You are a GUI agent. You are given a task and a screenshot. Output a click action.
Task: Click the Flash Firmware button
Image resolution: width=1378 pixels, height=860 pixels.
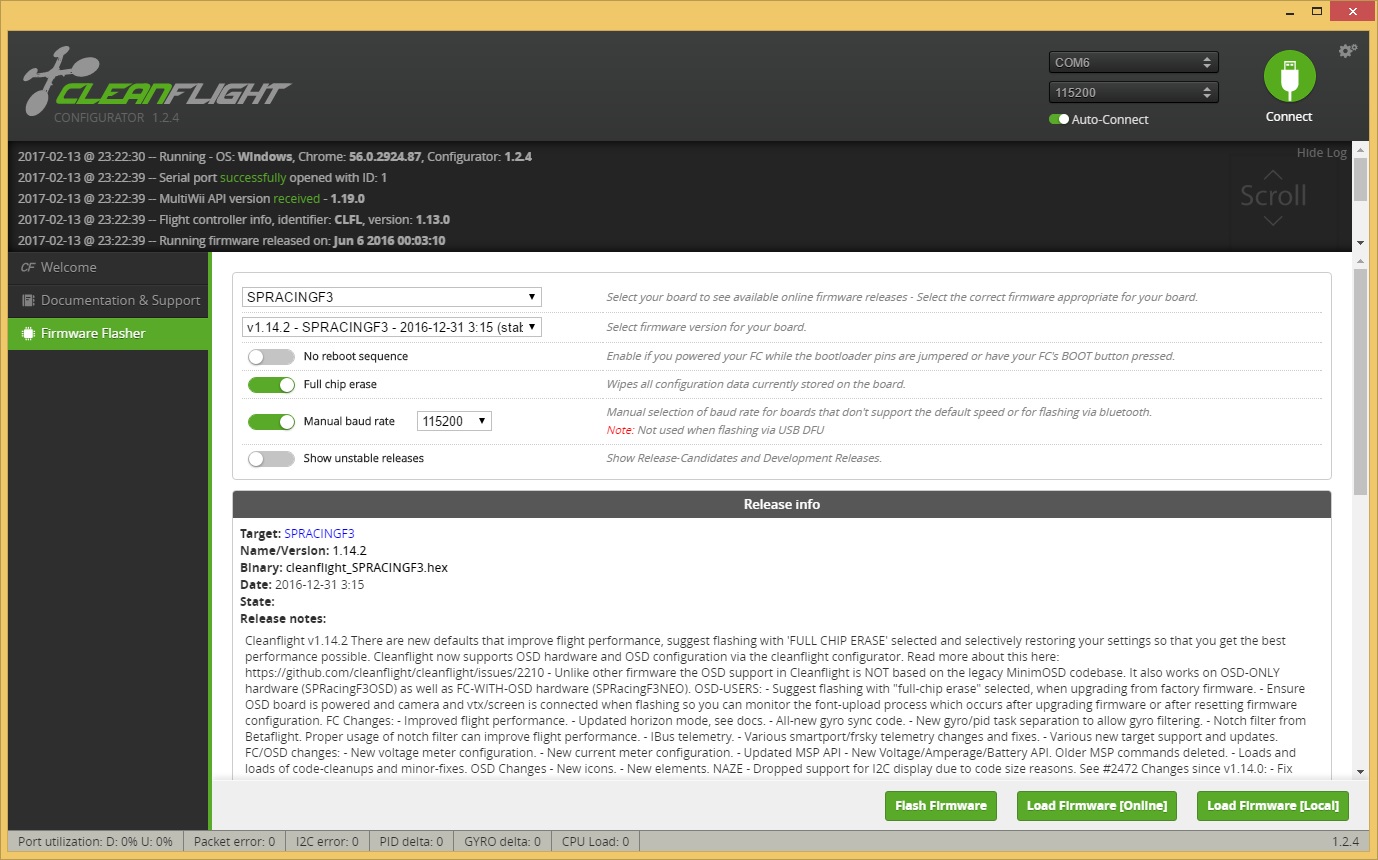(941, 806)
